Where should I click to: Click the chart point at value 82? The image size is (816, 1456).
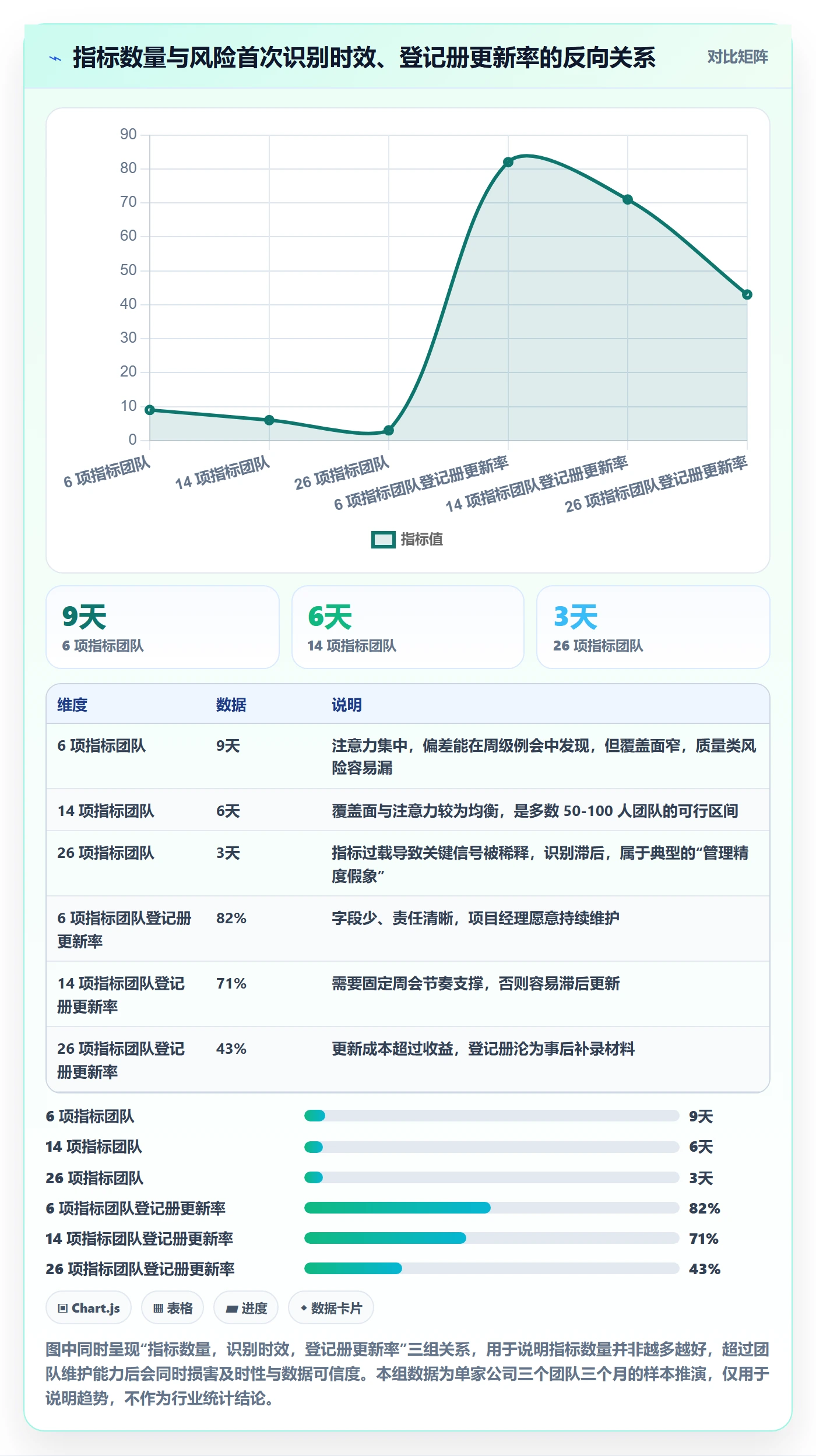(x=508, y=162)
